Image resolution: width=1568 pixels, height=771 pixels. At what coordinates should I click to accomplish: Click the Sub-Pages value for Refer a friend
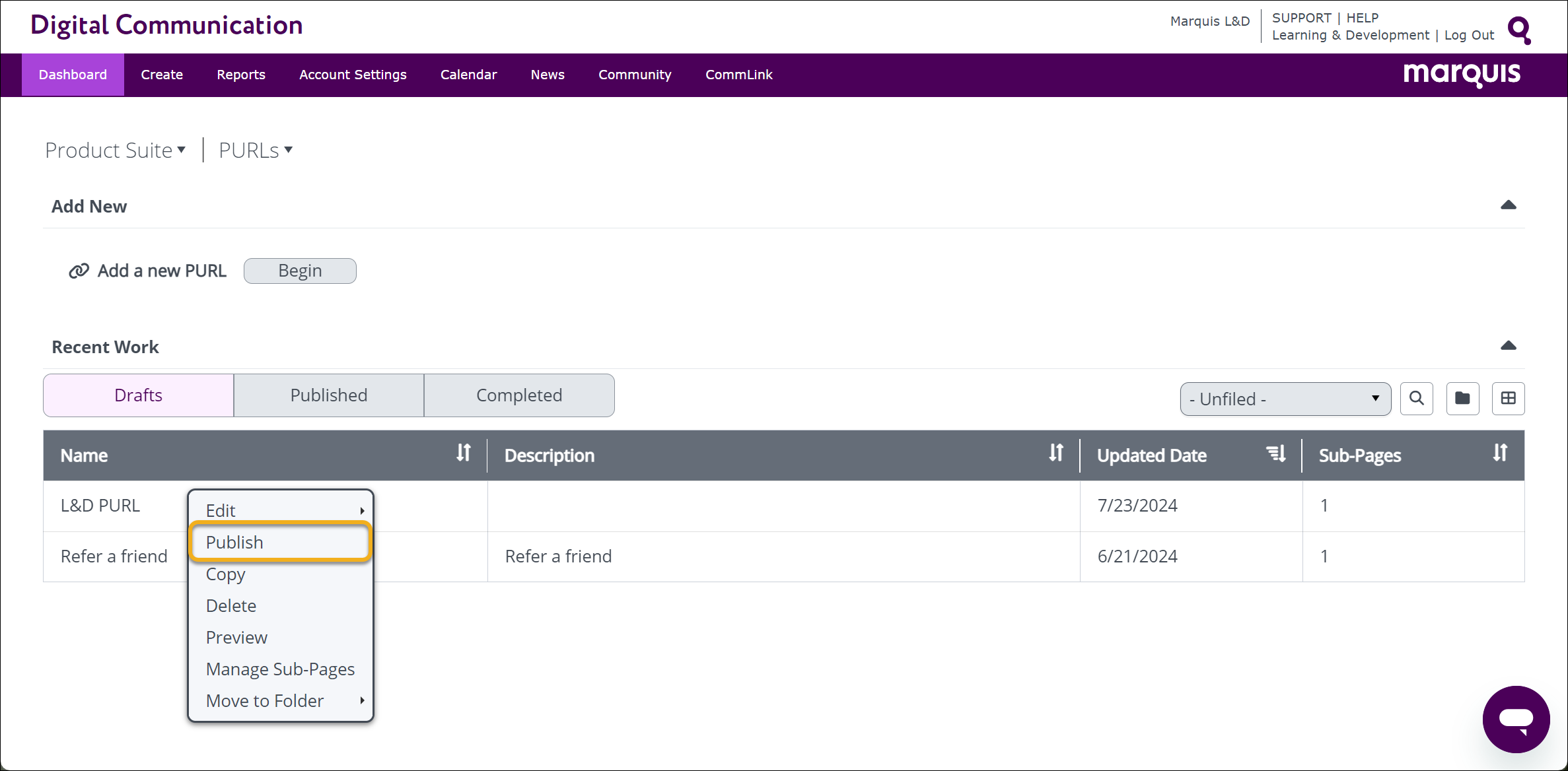click(1324, 556)
